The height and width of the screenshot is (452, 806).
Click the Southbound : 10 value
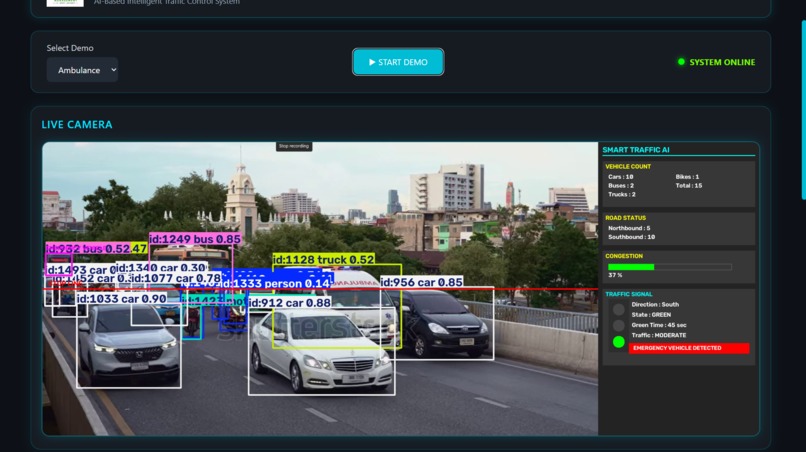tap(632, 237)
